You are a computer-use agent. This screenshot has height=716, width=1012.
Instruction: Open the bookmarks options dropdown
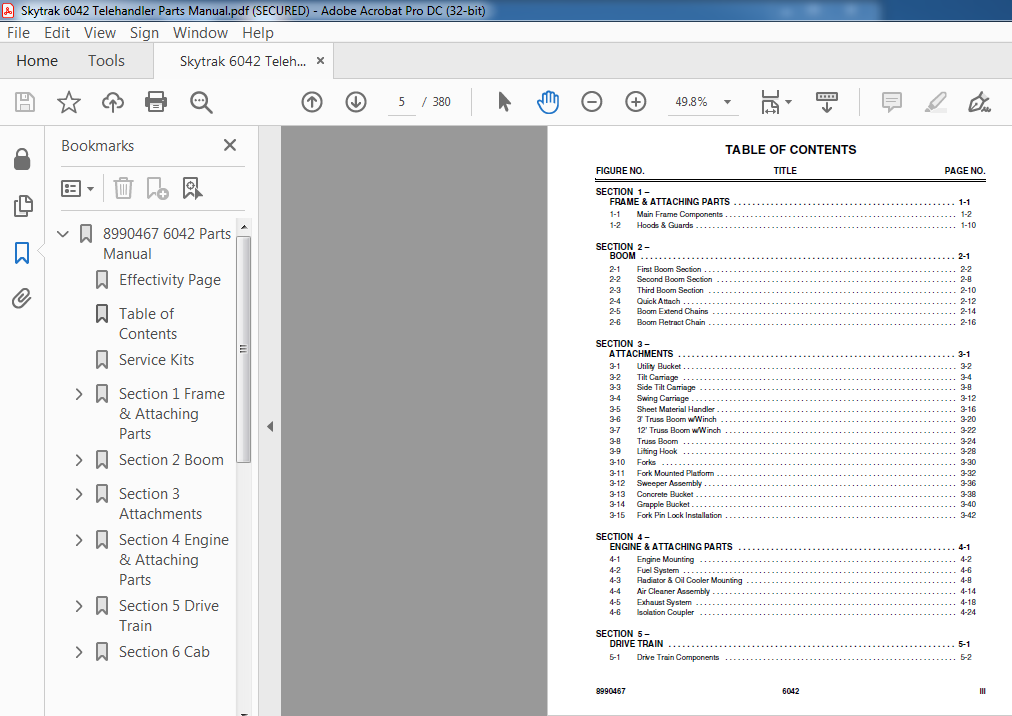click(x=77, y=189)
